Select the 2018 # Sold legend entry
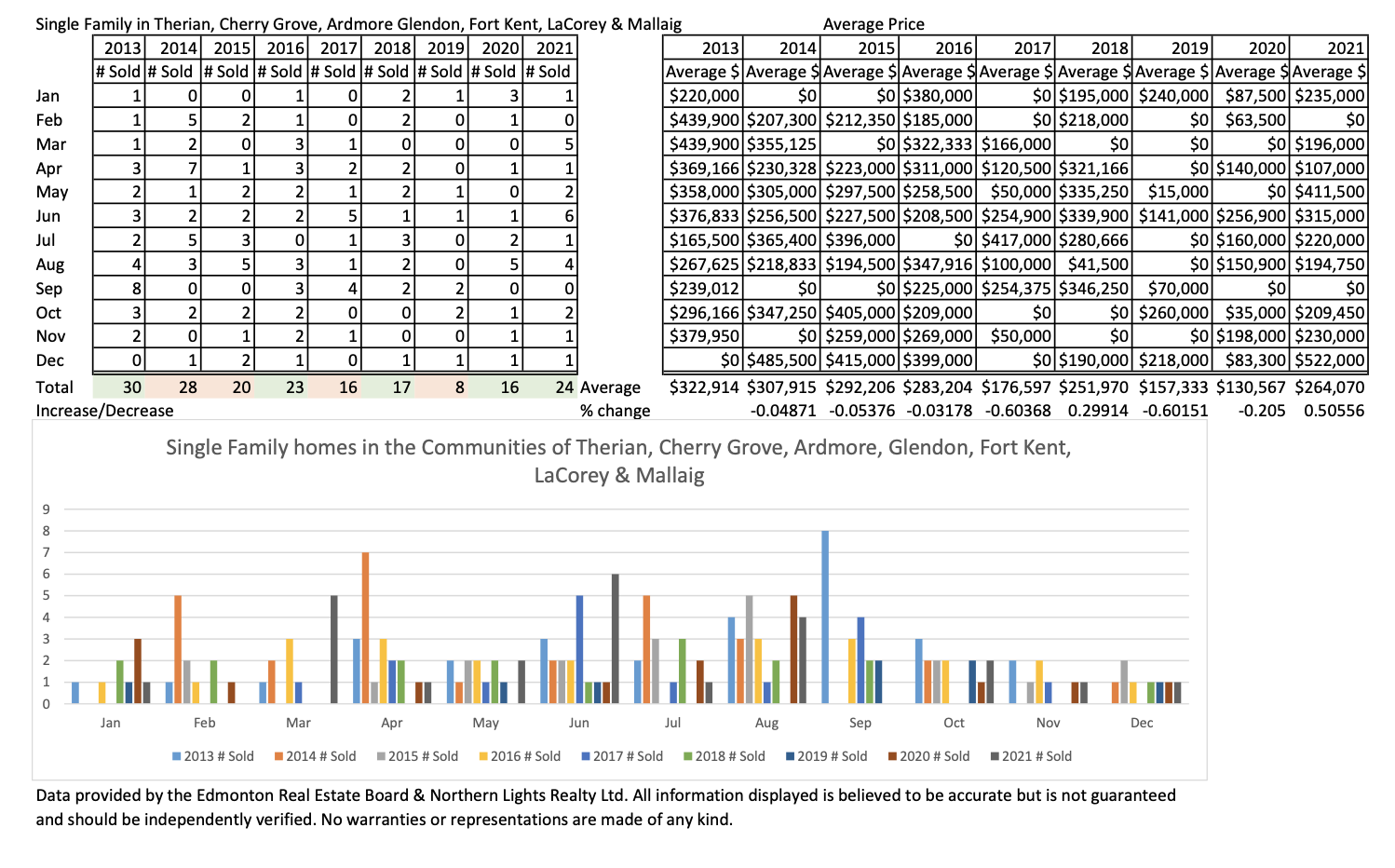 (725, 756)
